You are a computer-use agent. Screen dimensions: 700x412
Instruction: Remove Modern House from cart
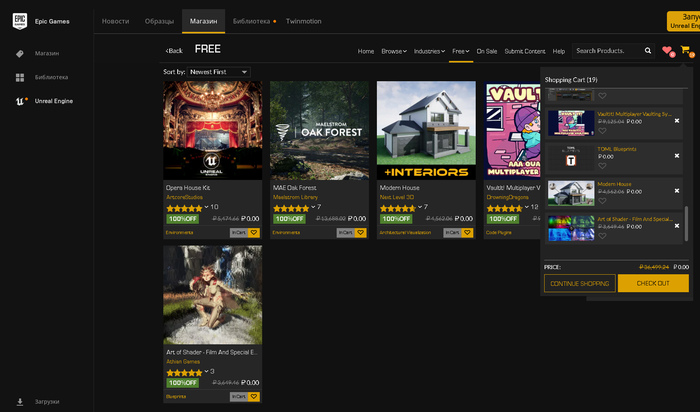click(x=677, y=191)
